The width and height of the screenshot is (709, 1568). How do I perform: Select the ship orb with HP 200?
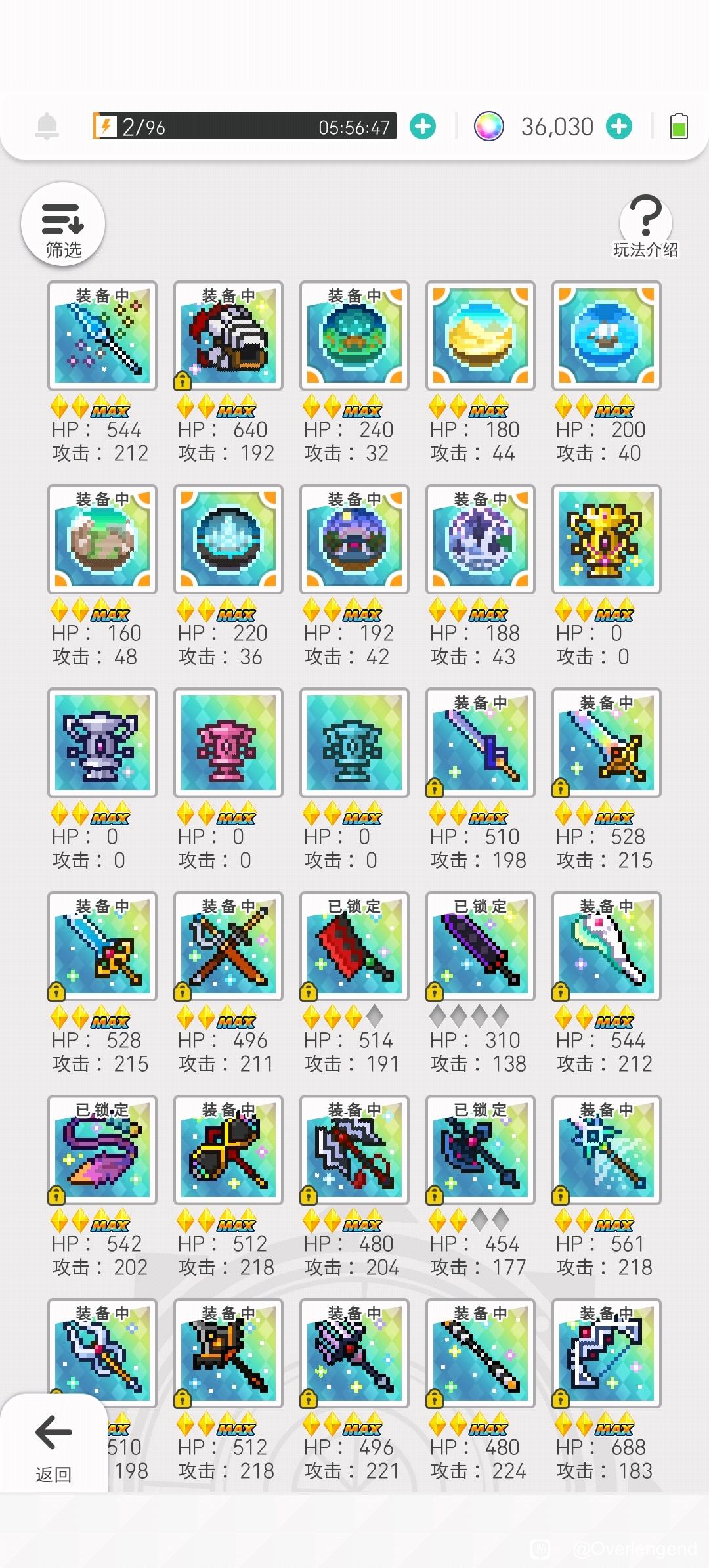click(x=607, y=336)
